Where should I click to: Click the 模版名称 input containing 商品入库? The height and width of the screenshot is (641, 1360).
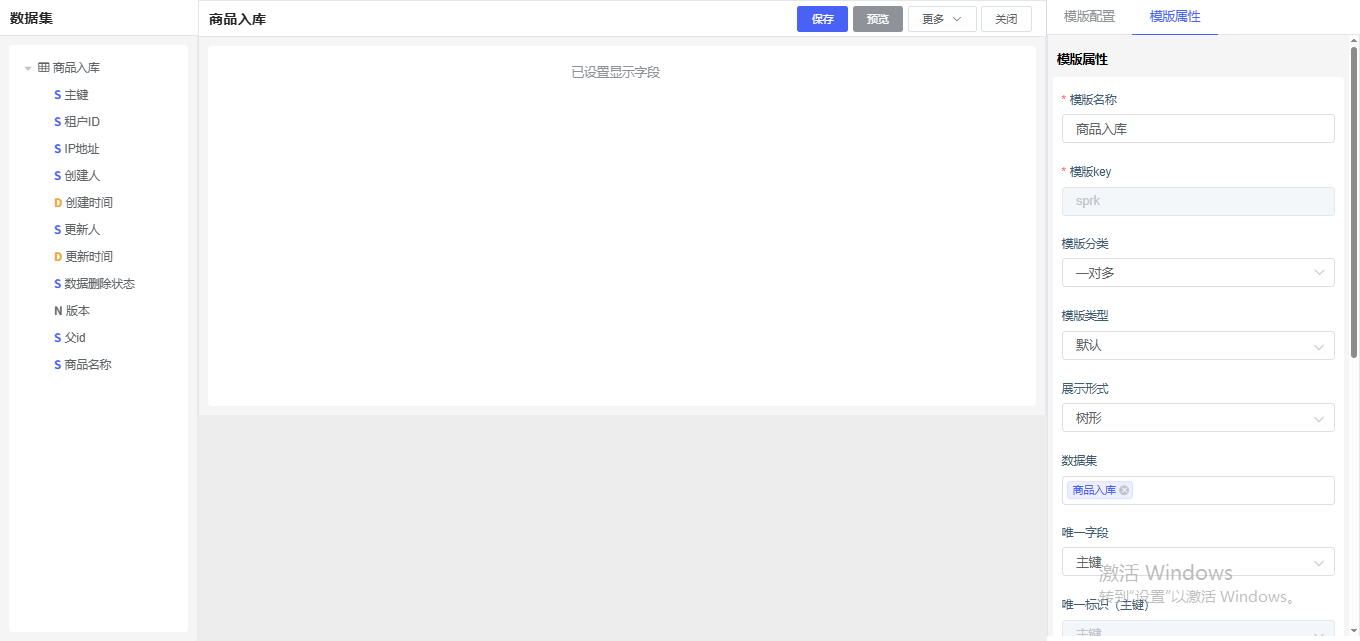1197,128
